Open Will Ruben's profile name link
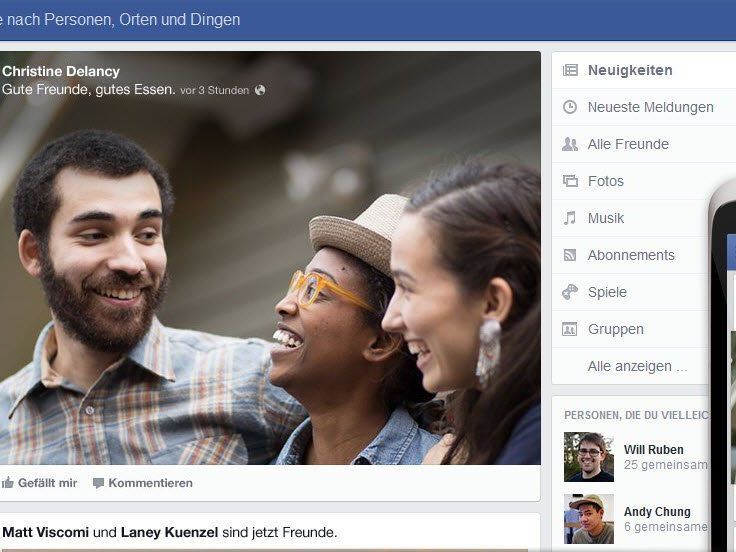Image resolution: width=736 pixels, height=552 pixels. [x=653, y=450]
